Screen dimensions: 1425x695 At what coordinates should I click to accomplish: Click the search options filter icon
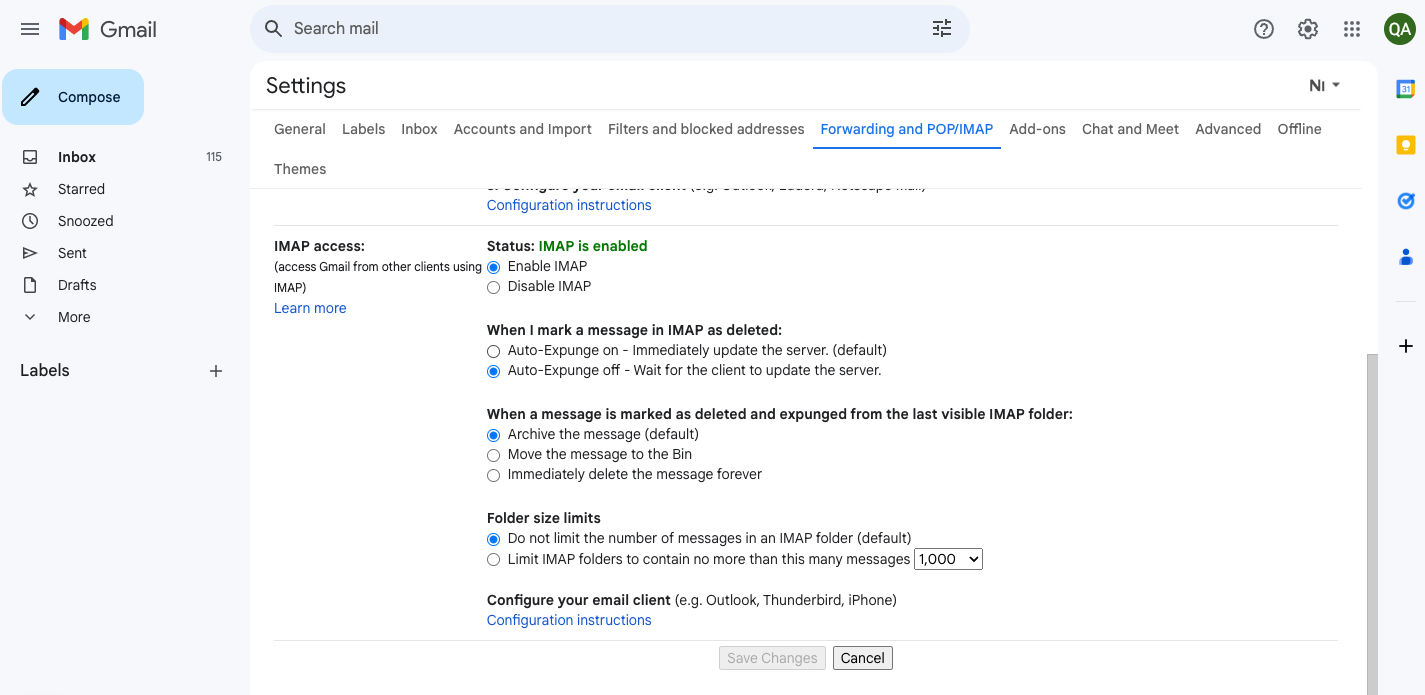point(941,29)
